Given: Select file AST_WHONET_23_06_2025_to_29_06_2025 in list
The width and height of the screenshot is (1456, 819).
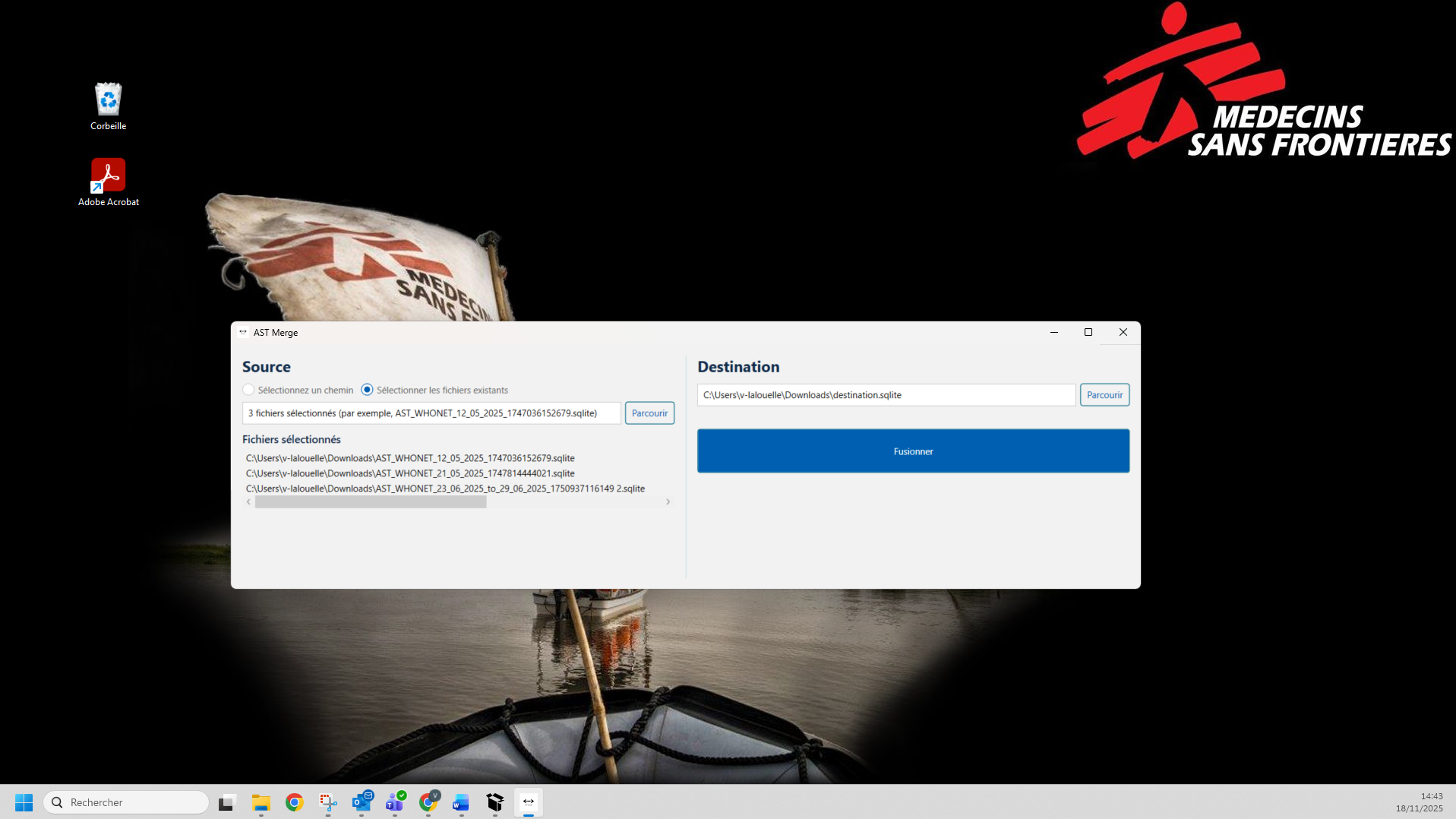Looking at the screenshot, I should pyautogui.click(x=445, y=489).
